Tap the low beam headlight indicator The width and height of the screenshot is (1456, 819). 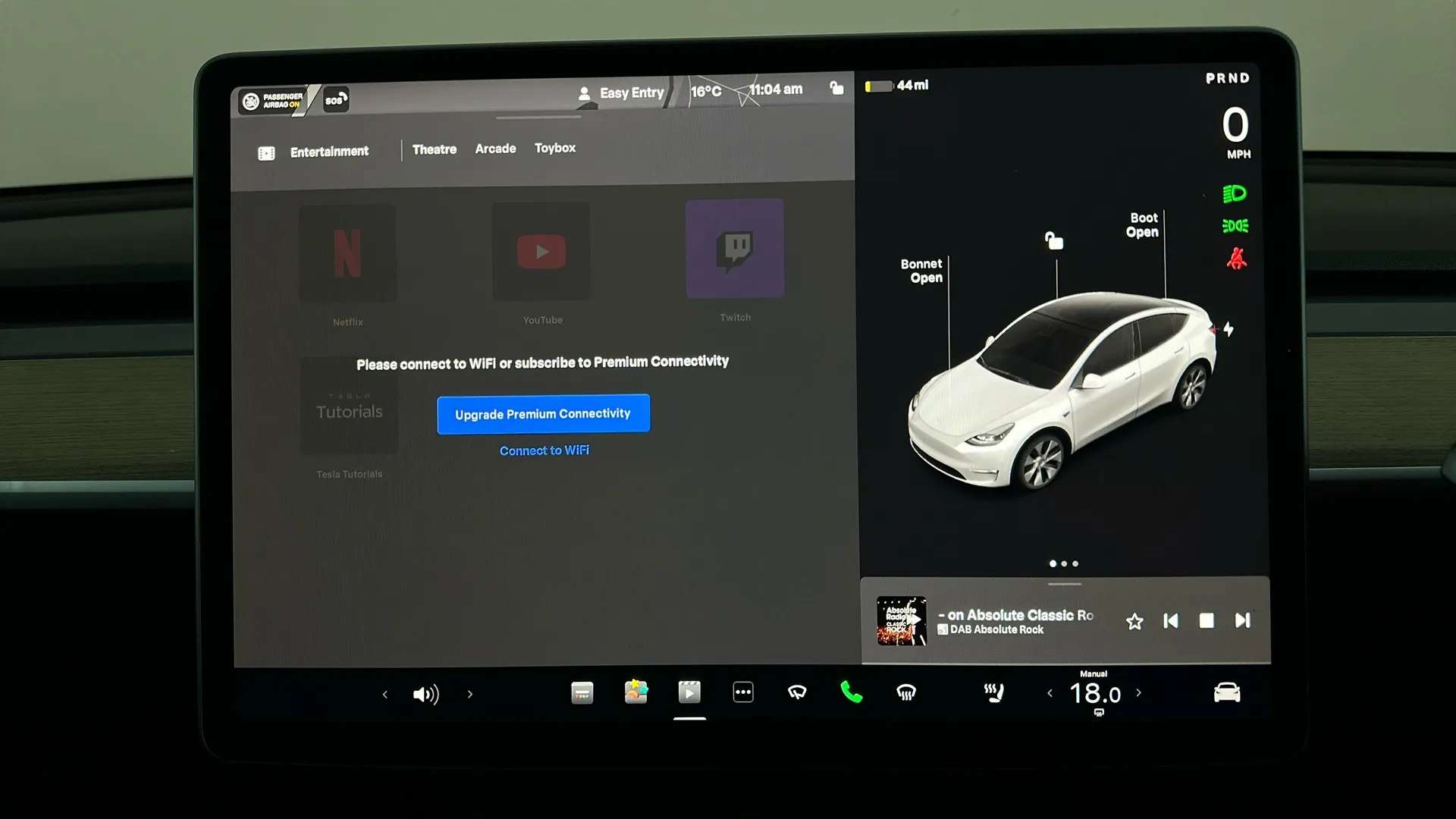(x=1235, y=194)
